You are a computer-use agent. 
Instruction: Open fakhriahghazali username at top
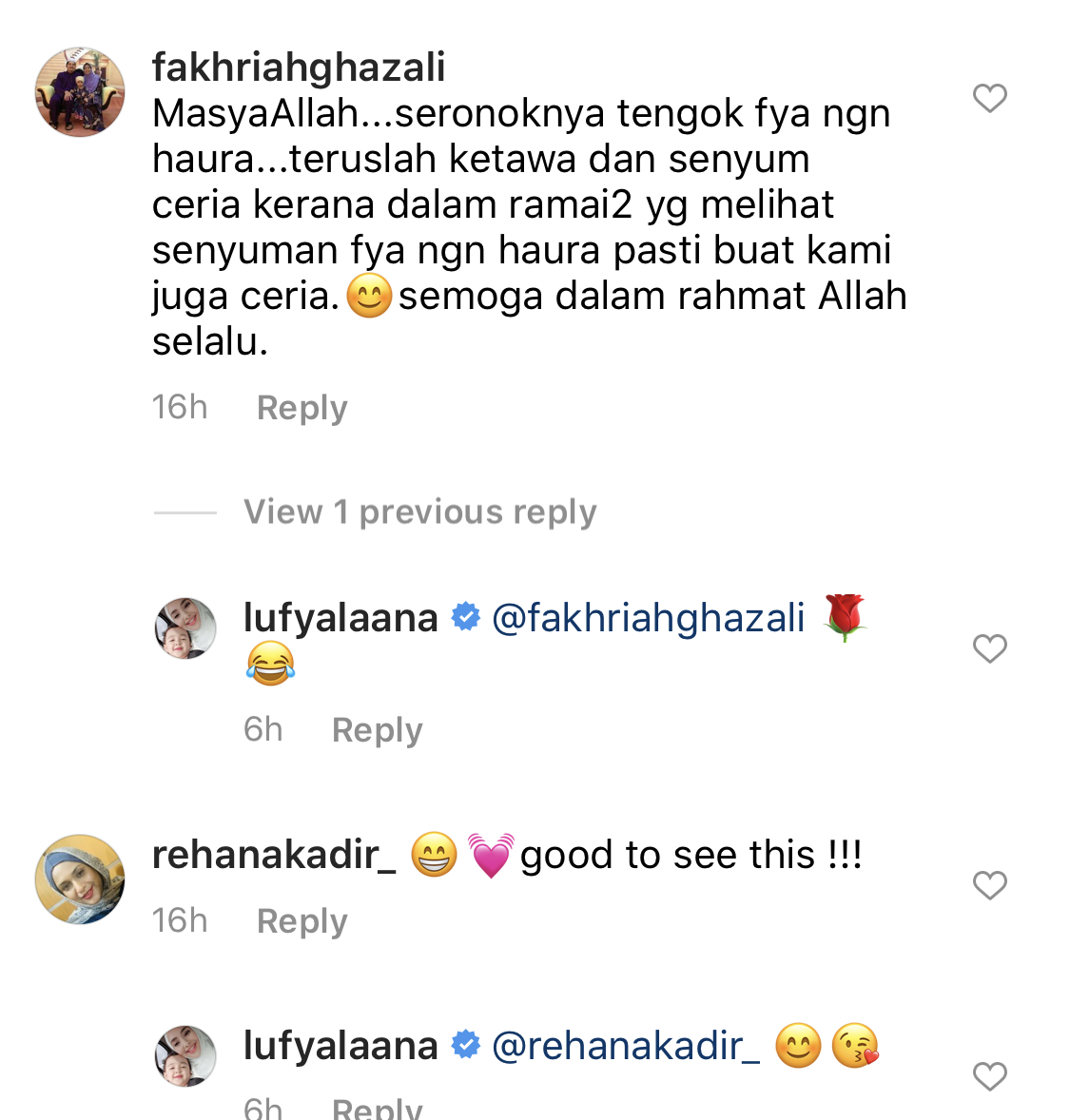[x=299, y=68]
